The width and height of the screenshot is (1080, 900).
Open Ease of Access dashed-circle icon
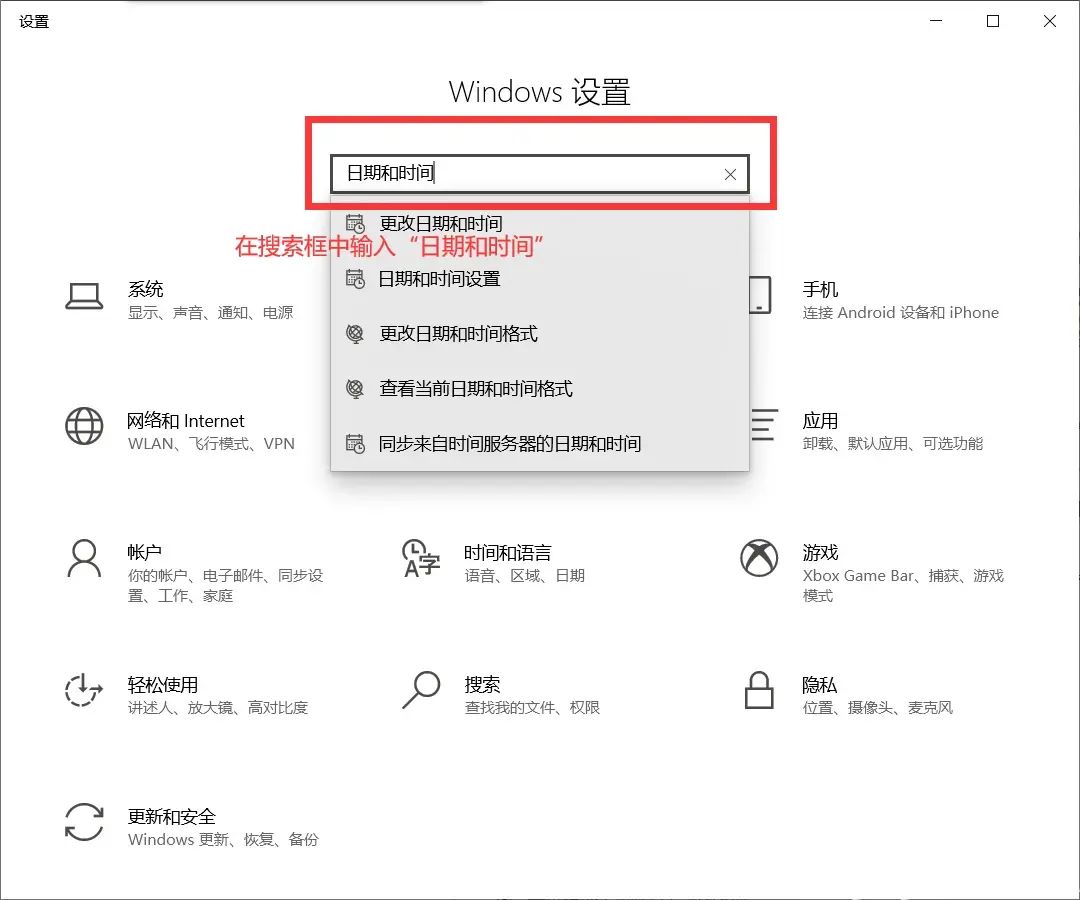84,689
